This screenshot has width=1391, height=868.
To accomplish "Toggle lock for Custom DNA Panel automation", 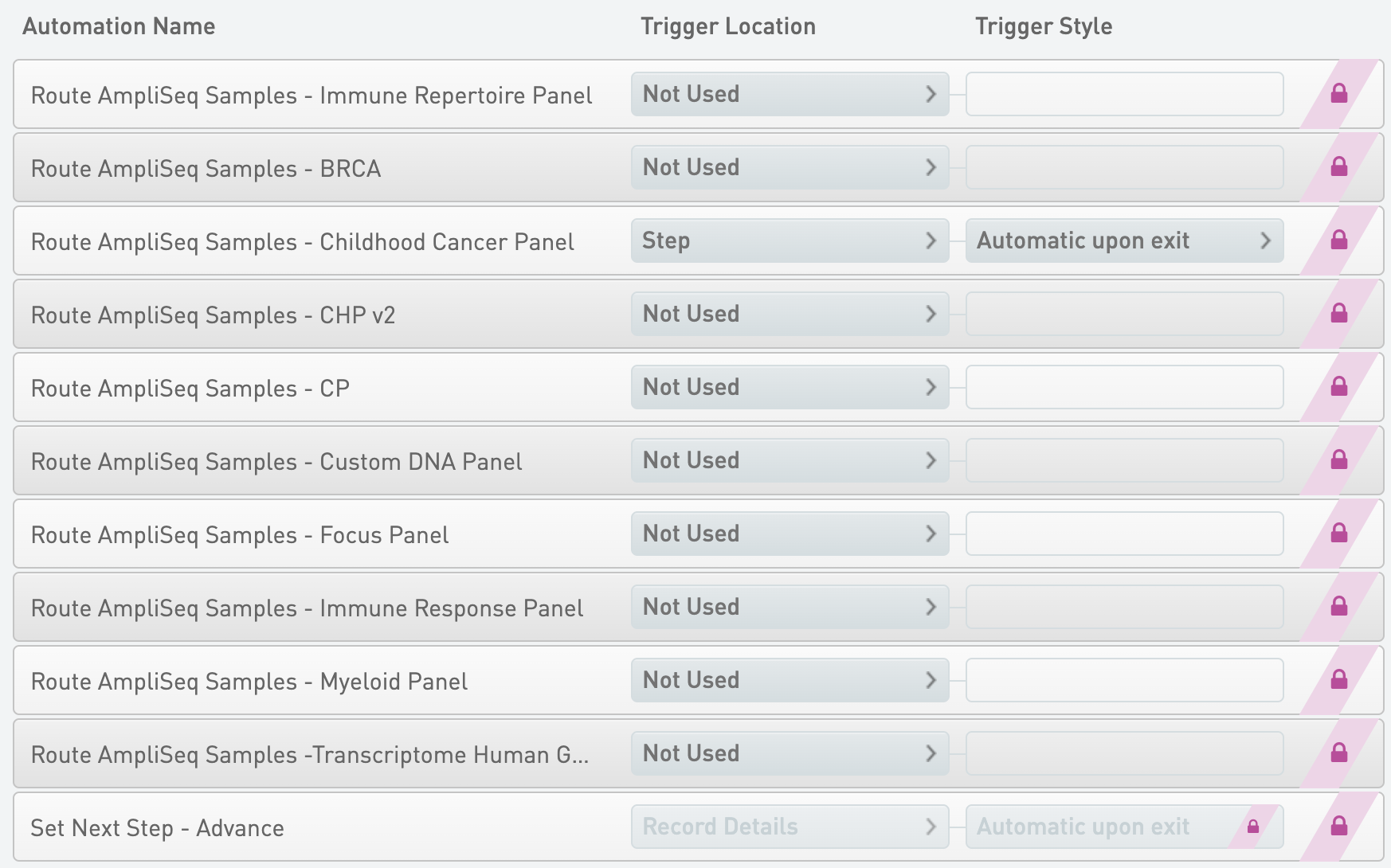I will click(x=1338, y=460).
